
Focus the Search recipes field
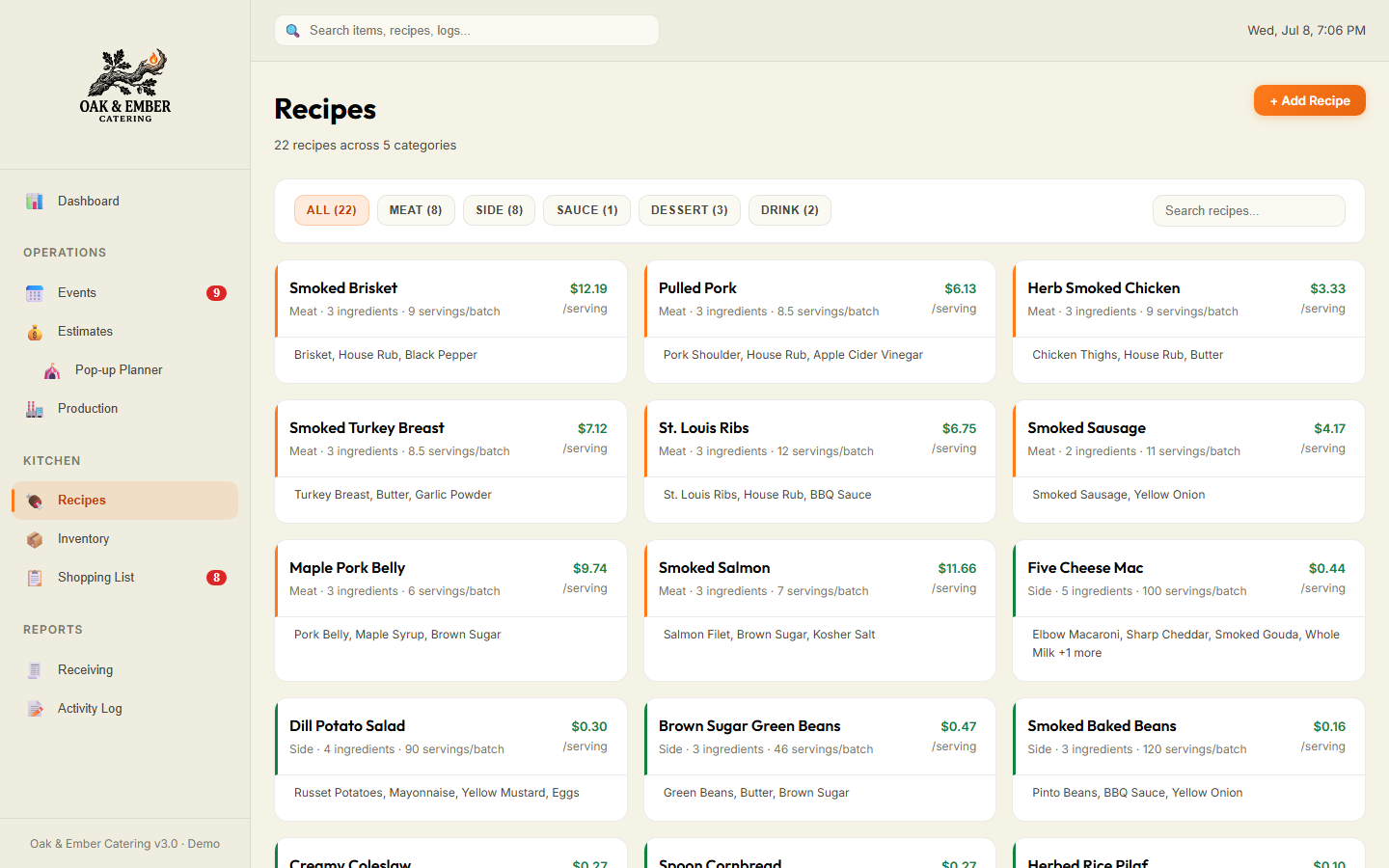click(1249, 211)
